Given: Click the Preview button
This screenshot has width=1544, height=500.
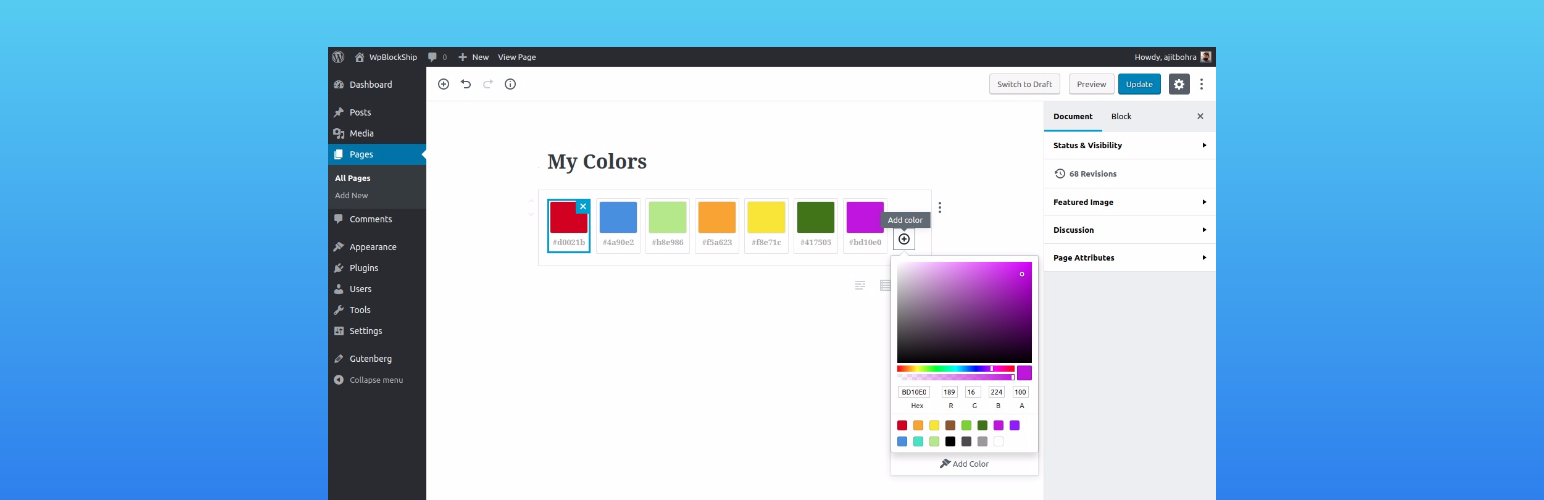Looking at the screenshot, I should click(1092, 84).
